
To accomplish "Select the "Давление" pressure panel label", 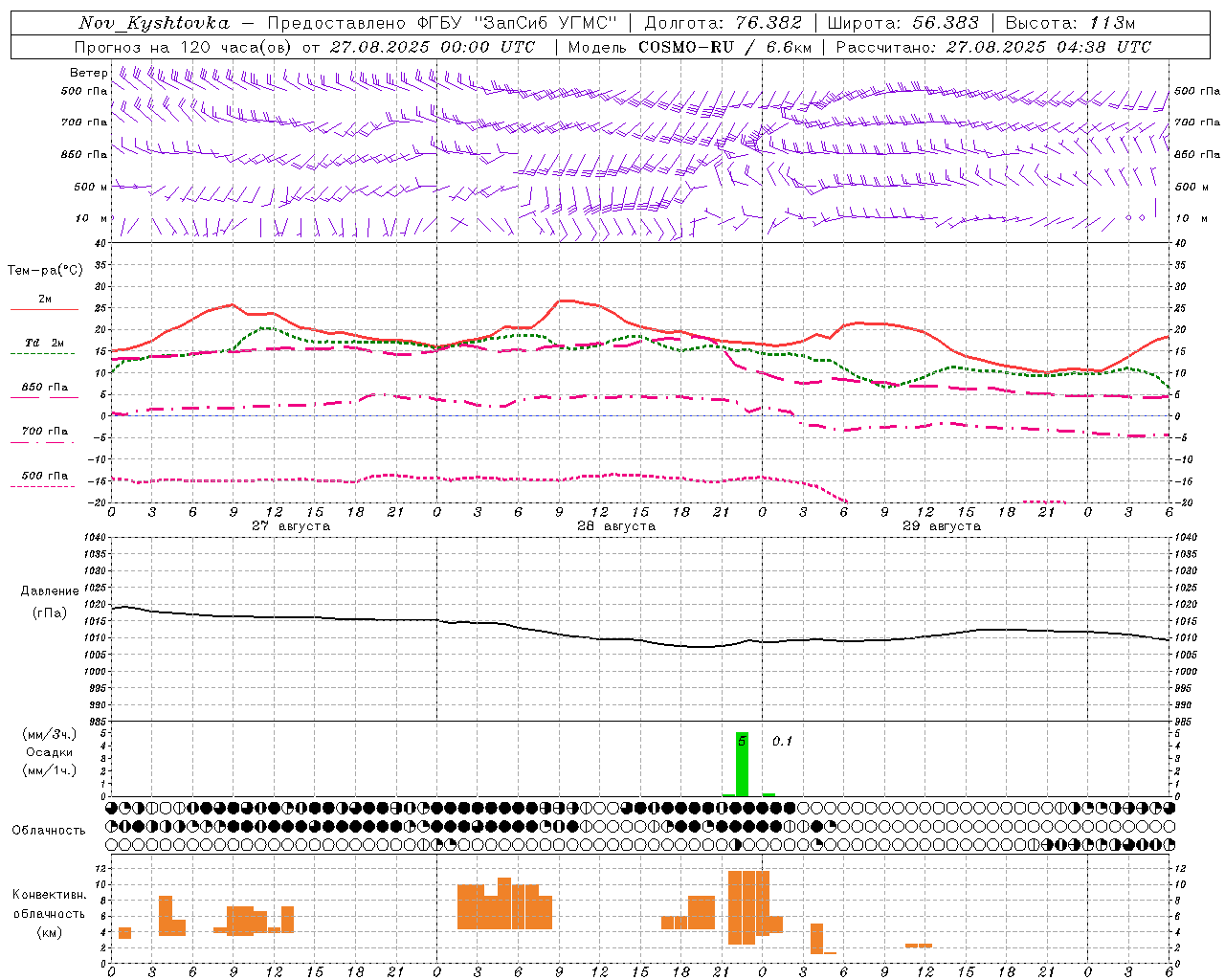I will (x=50, y=591).
